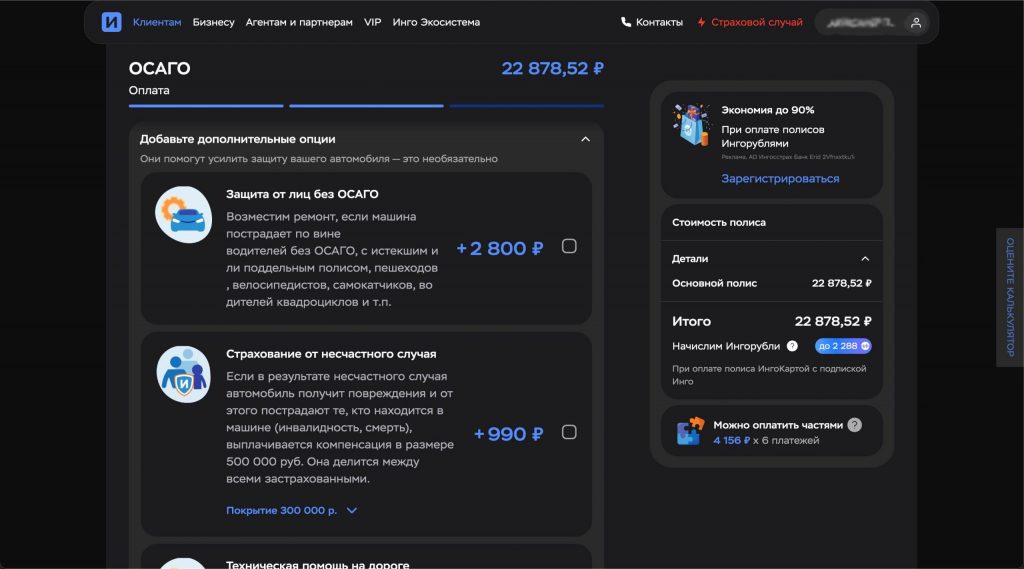Collapse Добавьте дополнительные опции section
Image resolution: width=1024 pixels, height=569 pixels.
pyautogui.click(x=585, y=139)
